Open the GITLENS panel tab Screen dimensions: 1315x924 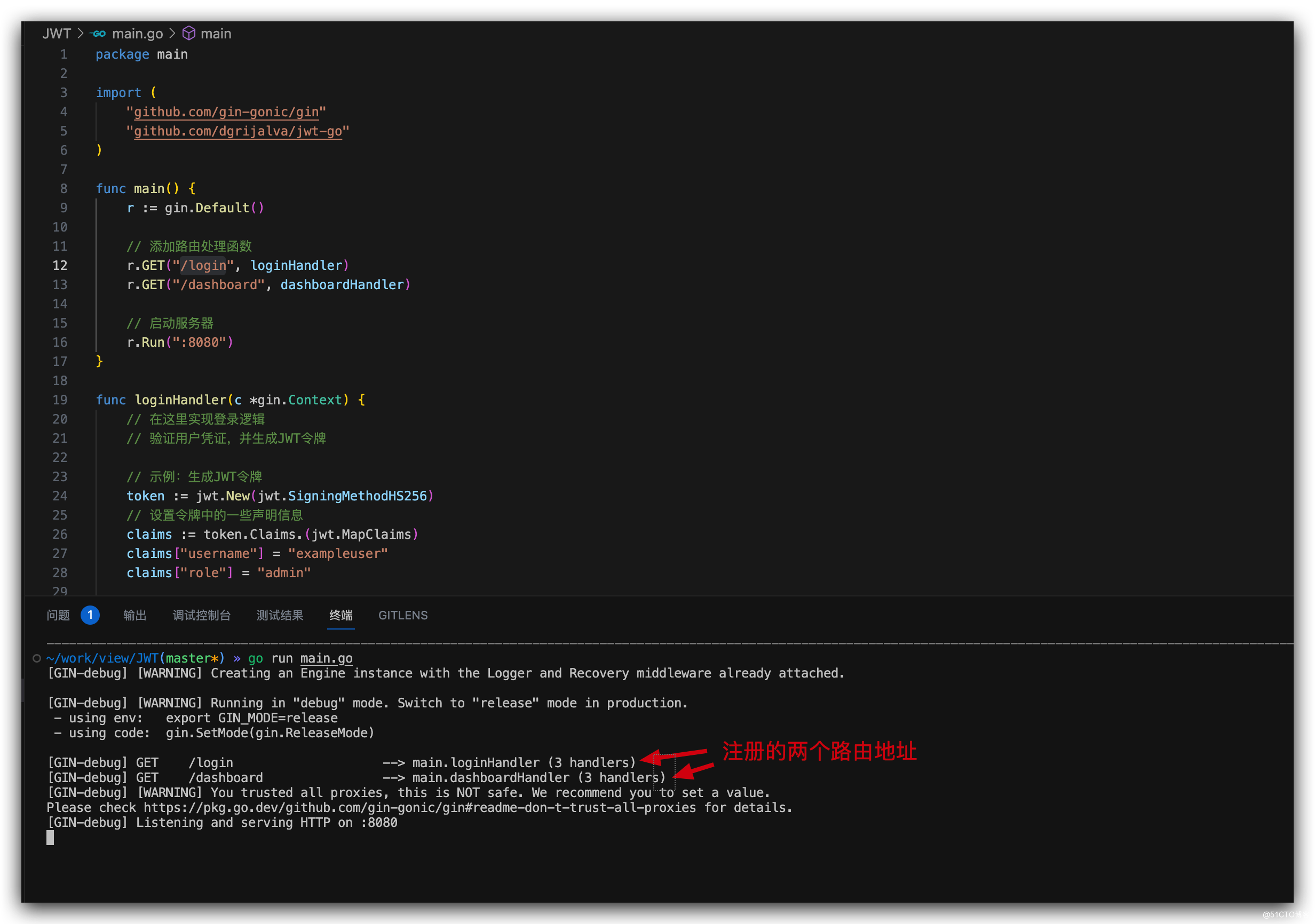click(403, 616)
